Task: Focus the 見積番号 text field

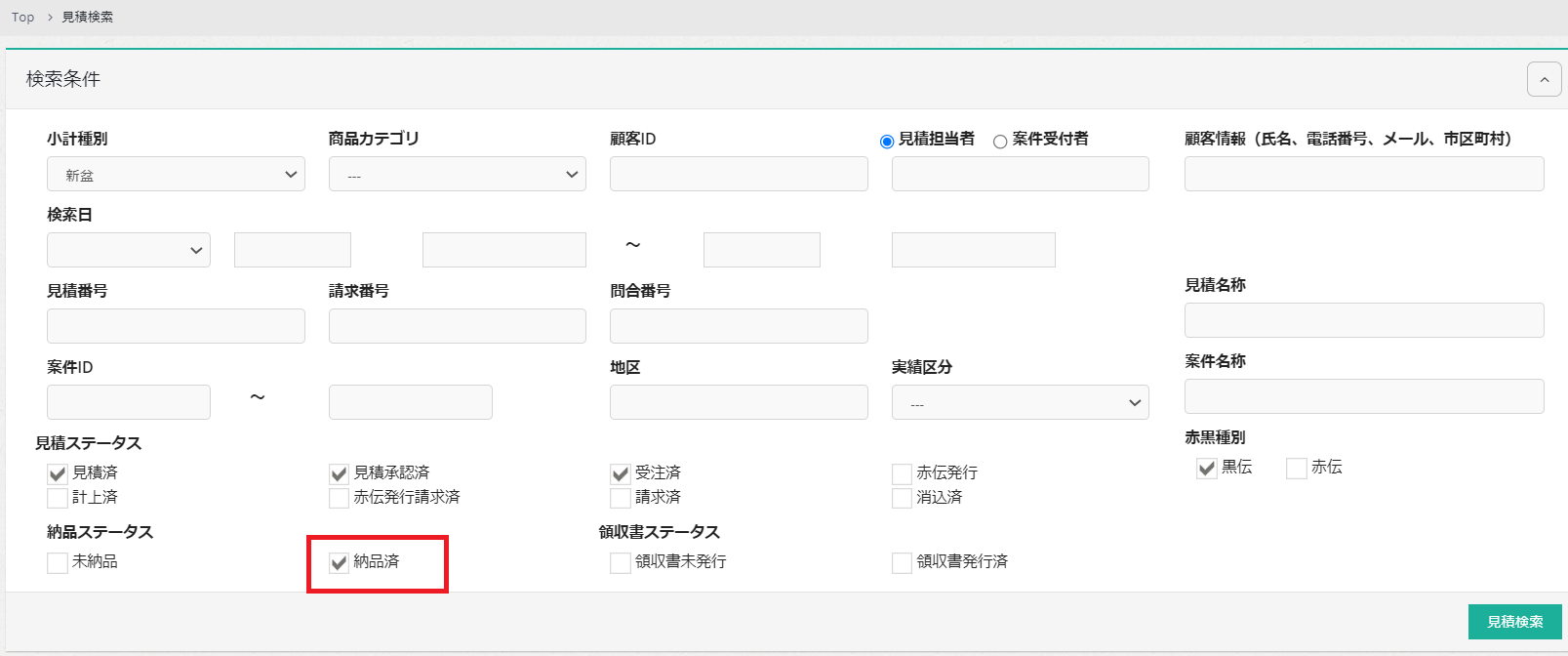Action: [x=176, y=326]
